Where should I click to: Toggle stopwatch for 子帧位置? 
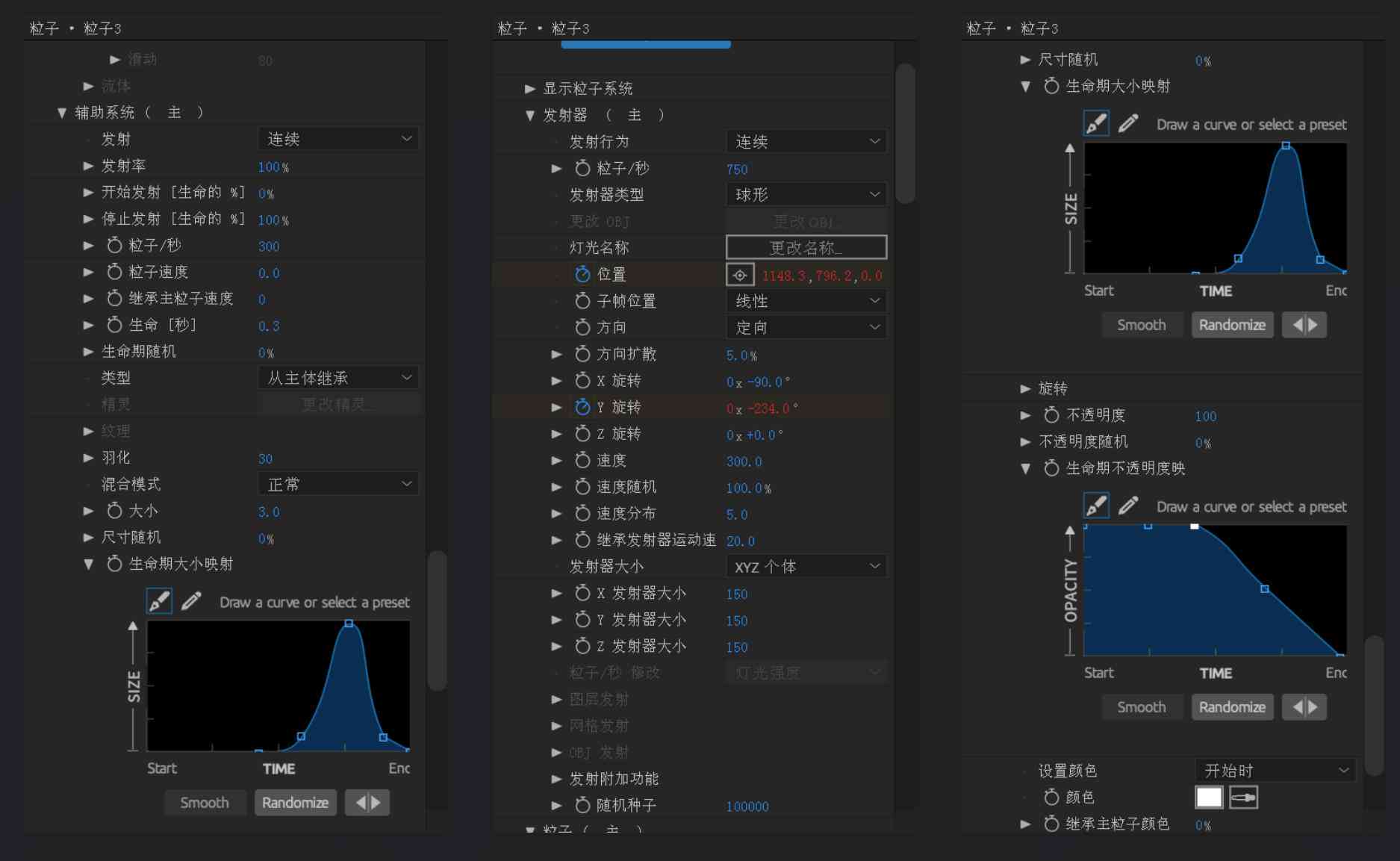pos(582,301)
